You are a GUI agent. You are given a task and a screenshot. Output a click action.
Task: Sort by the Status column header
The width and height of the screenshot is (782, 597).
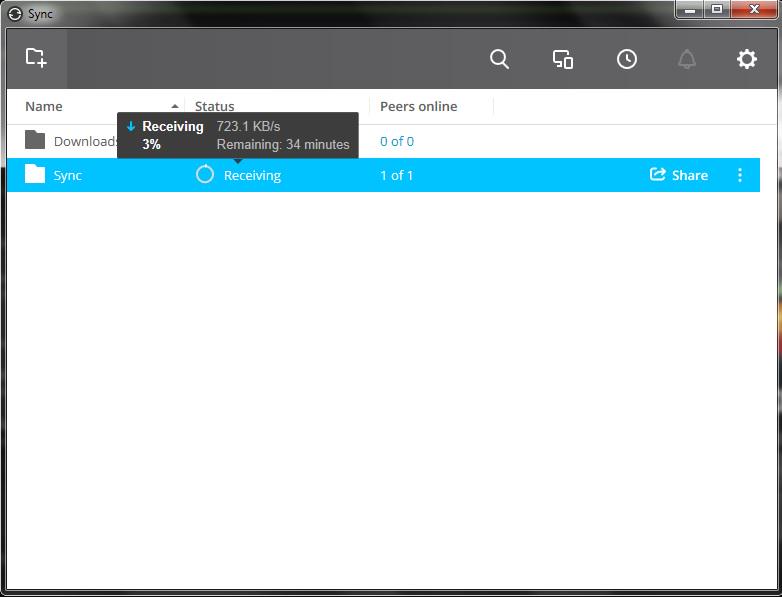pos(214,106)
